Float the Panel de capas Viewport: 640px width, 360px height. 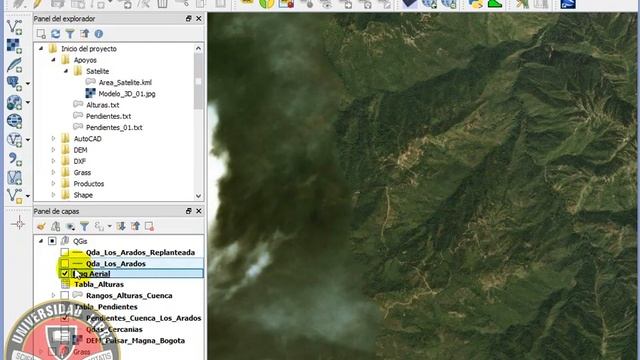[189, 211]
